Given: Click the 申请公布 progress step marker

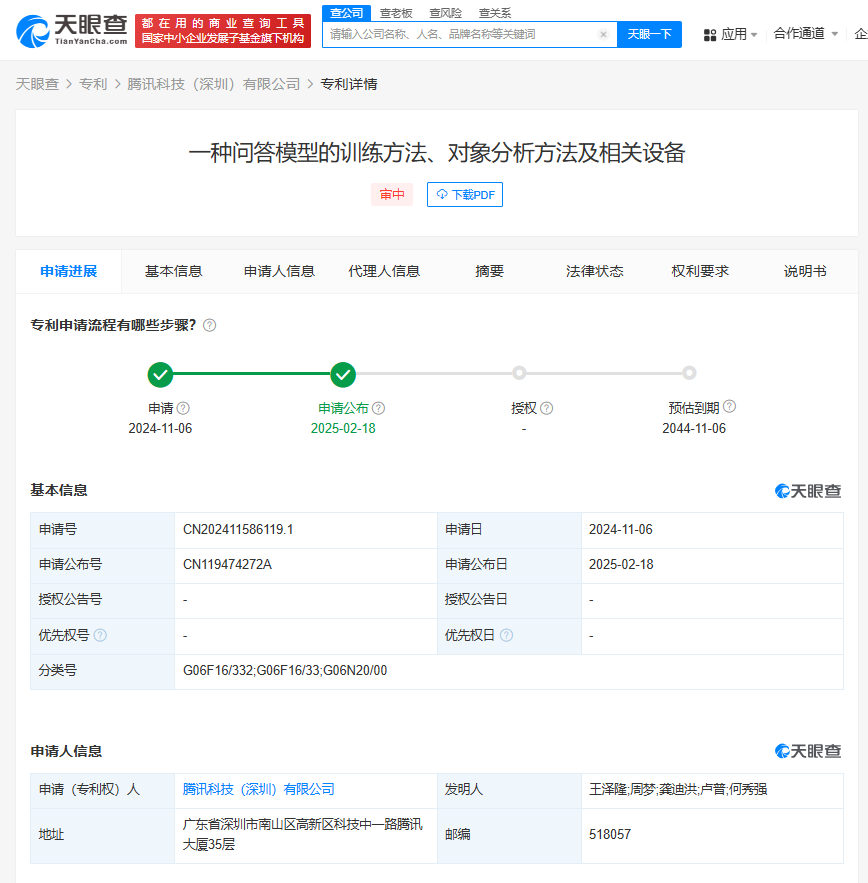Looking at the screenshot, I should (343, 375).
